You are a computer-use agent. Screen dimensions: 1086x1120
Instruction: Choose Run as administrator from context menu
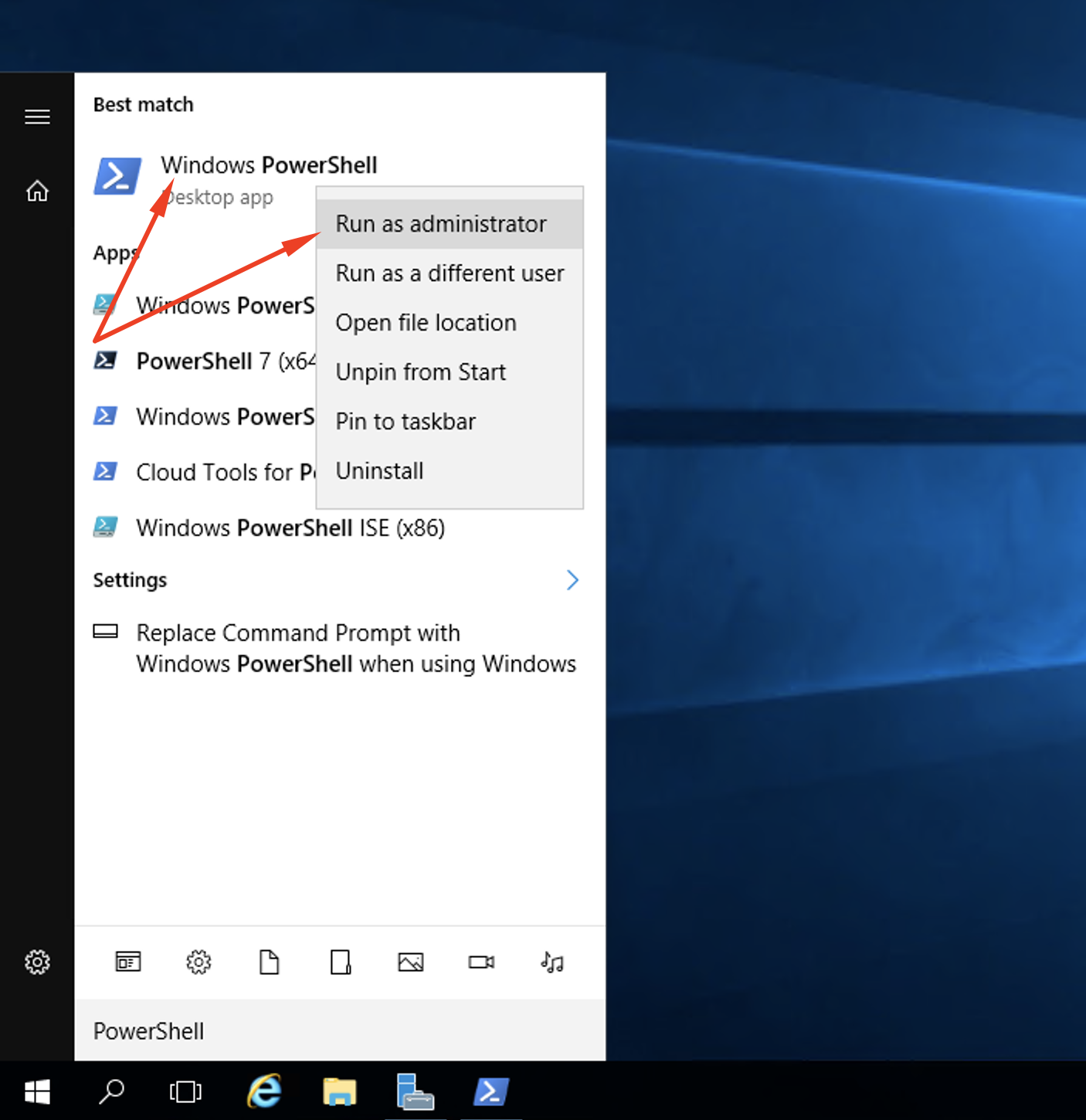(x=440, y=223)
